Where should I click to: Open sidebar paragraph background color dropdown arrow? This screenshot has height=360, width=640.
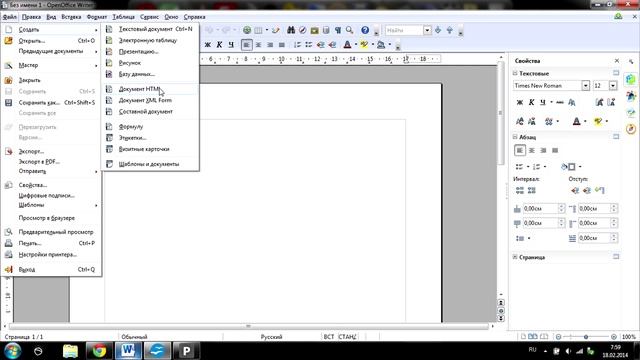click(580, 167)
